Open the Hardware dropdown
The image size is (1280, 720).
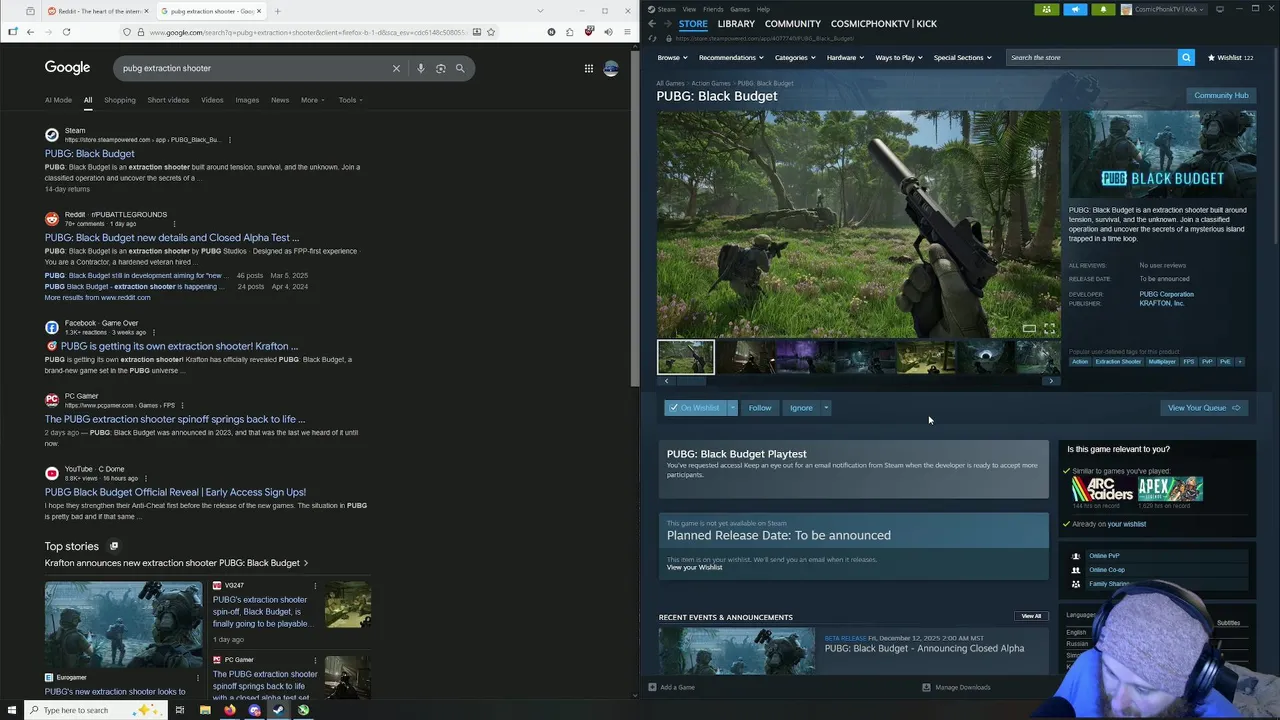(x=845, y=57)
